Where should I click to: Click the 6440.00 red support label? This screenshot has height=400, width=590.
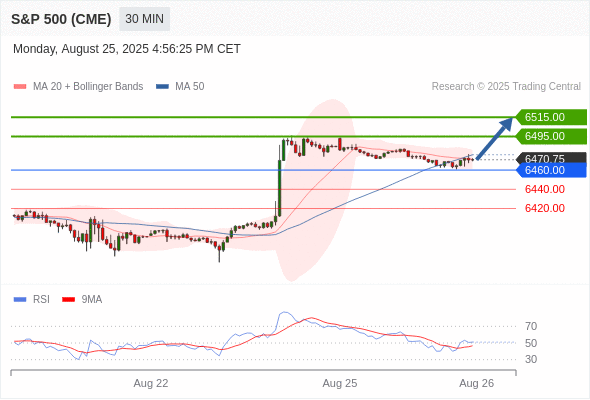click(545, 189)
